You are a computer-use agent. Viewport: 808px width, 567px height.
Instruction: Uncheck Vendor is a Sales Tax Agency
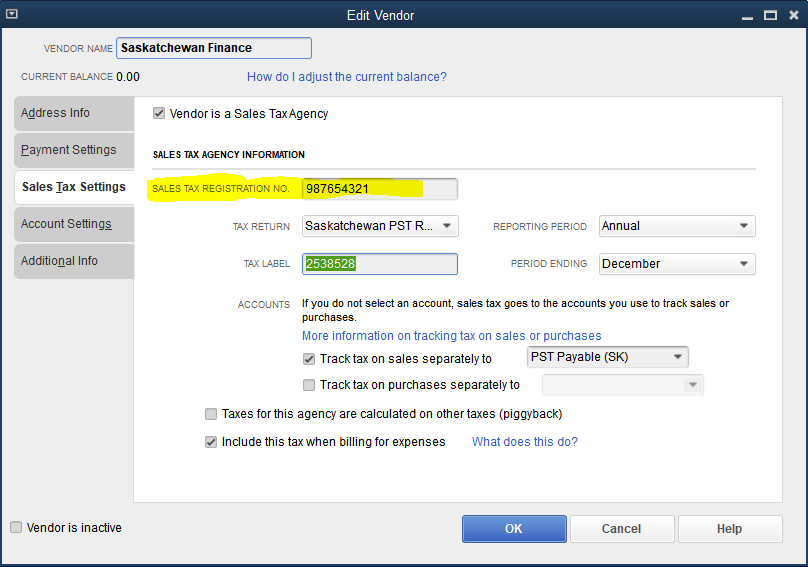[x=159, y=113]
